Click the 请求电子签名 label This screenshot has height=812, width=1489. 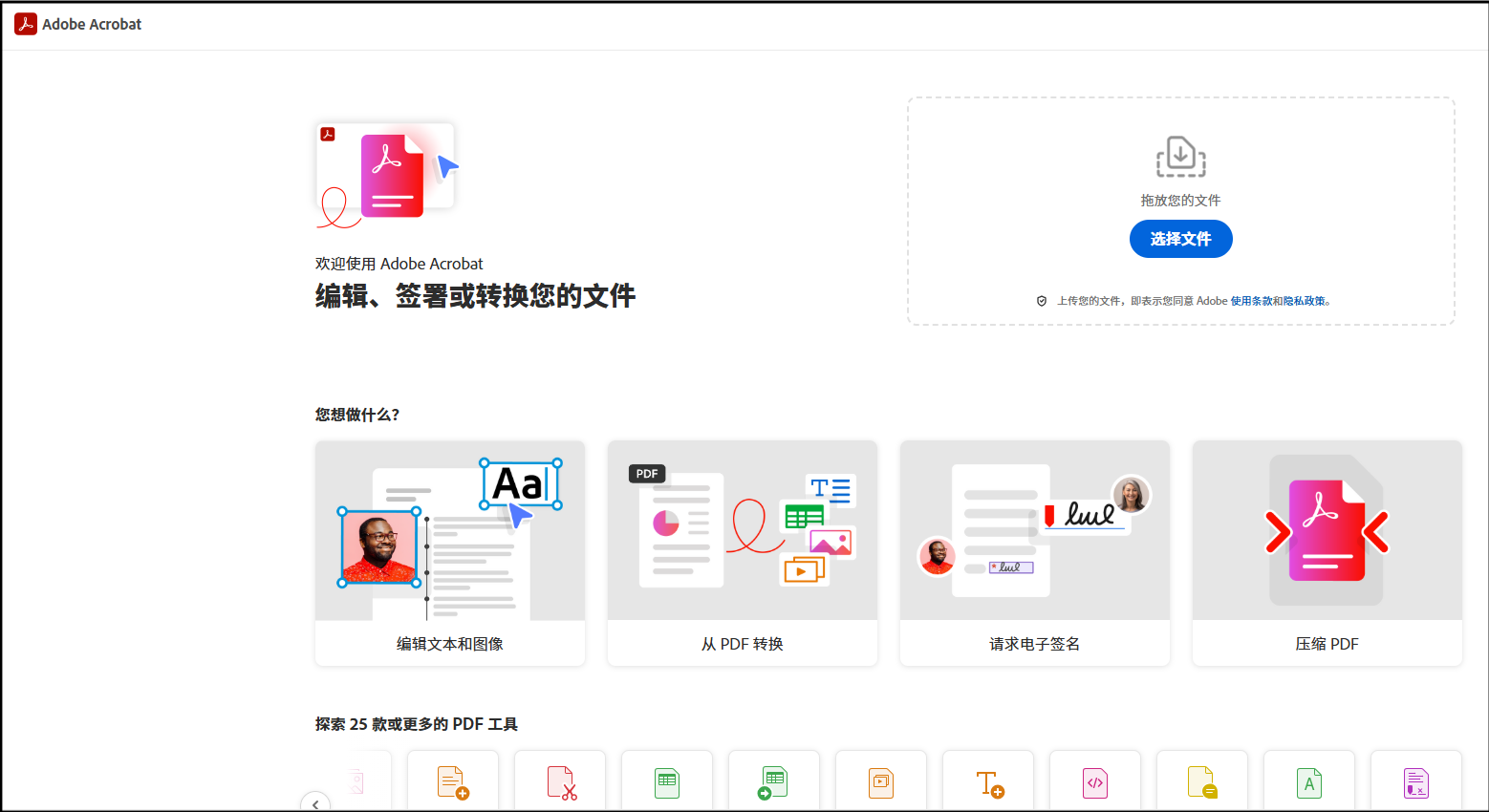1035,644
